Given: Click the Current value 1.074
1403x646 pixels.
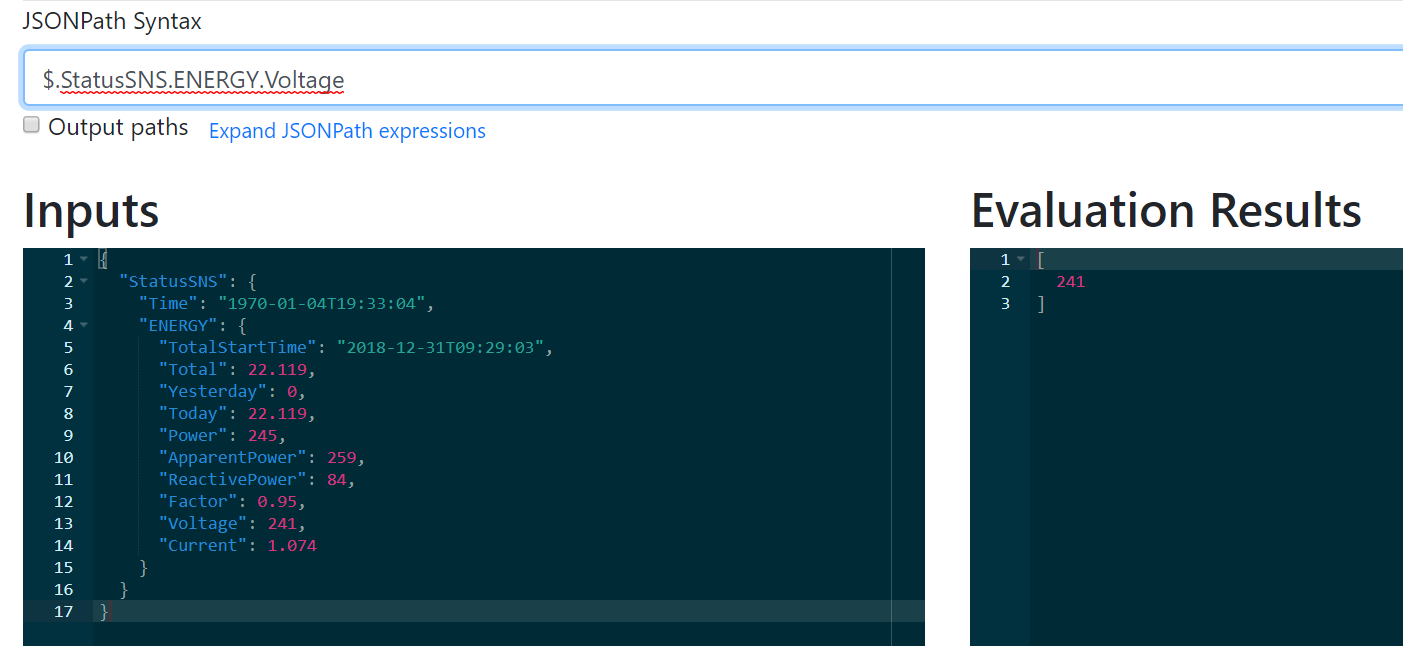Looking at the screenshot, I should [292, 546].
